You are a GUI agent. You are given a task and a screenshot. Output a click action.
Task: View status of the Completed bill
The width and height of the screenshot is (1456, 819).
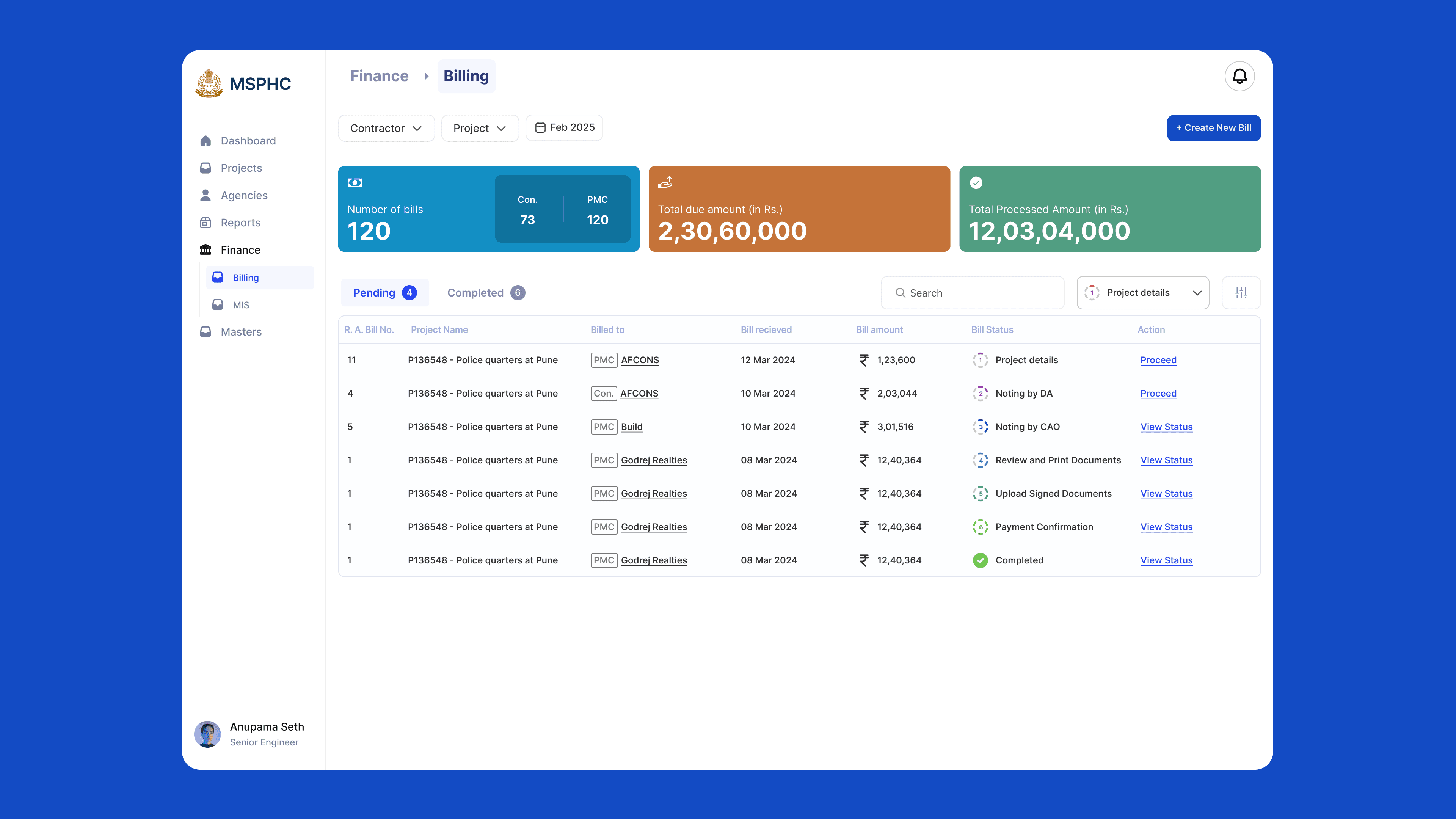tap(1166, 560)
